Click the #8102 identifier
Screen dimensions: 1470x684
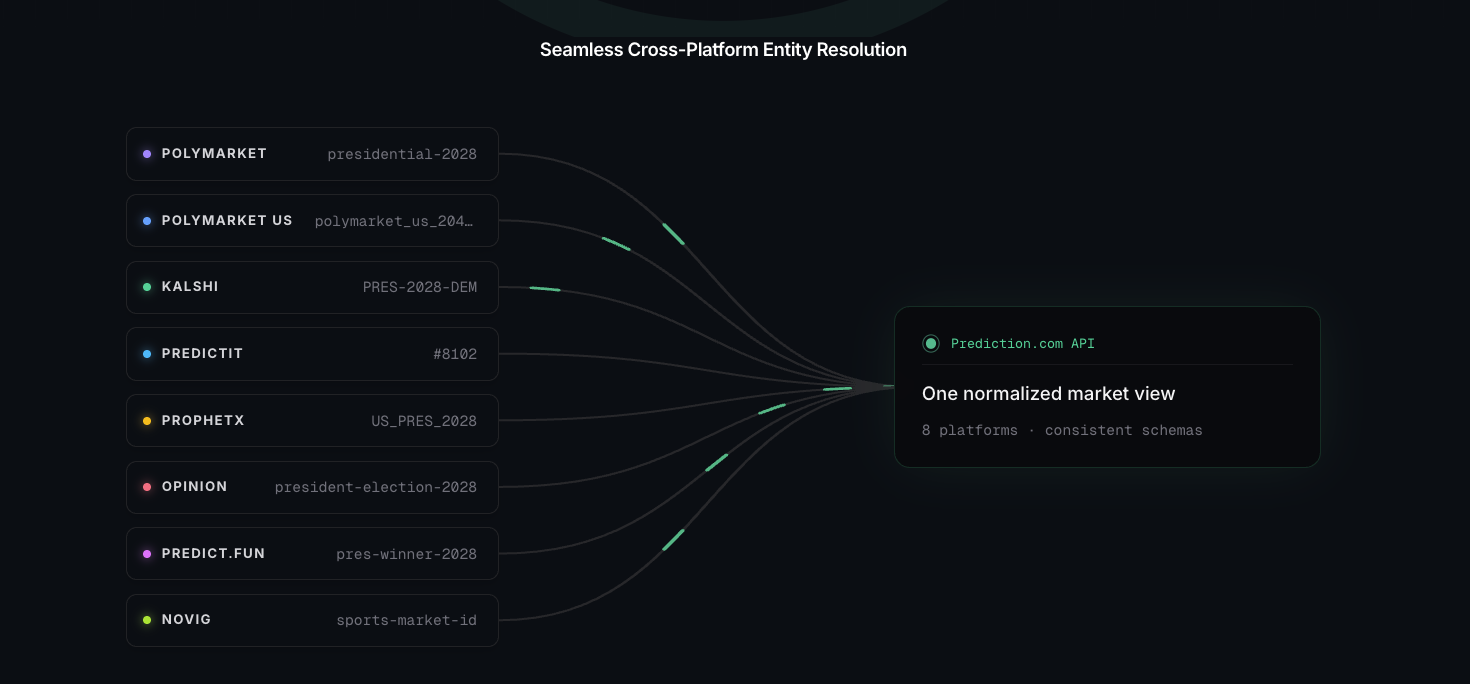pos(455,354)
